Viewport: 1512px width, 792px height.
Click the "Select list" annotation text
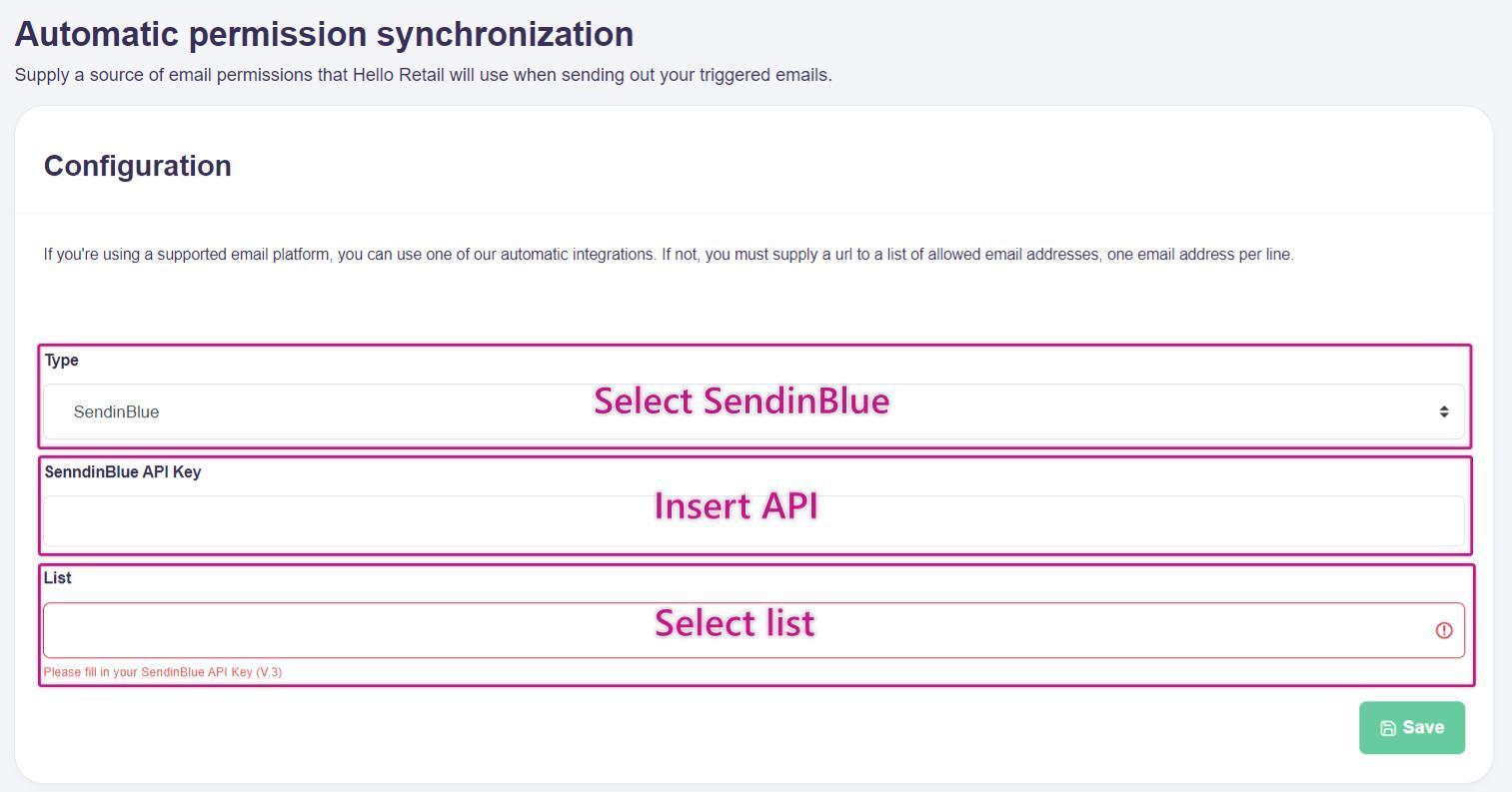point(735,623)
